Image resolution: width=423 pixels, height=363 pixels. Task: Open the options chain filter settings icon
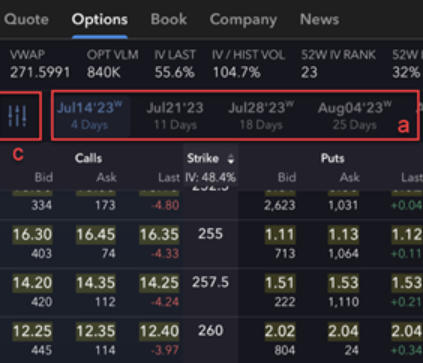point(17,116)
